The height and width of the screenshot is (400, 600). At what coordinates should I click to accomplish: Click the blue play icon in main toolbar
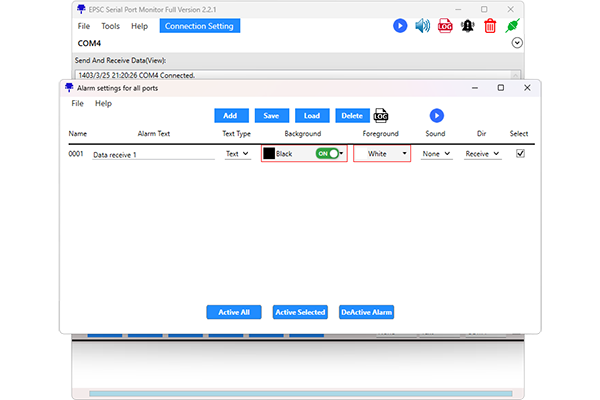coord(400,26)
